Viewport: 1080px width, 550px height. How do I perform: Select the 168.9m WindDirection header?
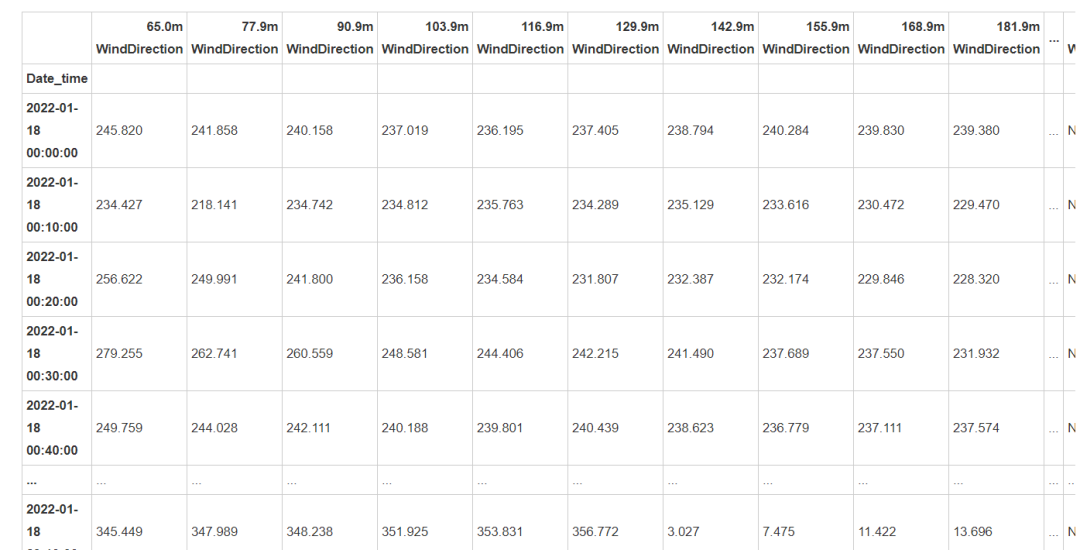tap(901, 38)
